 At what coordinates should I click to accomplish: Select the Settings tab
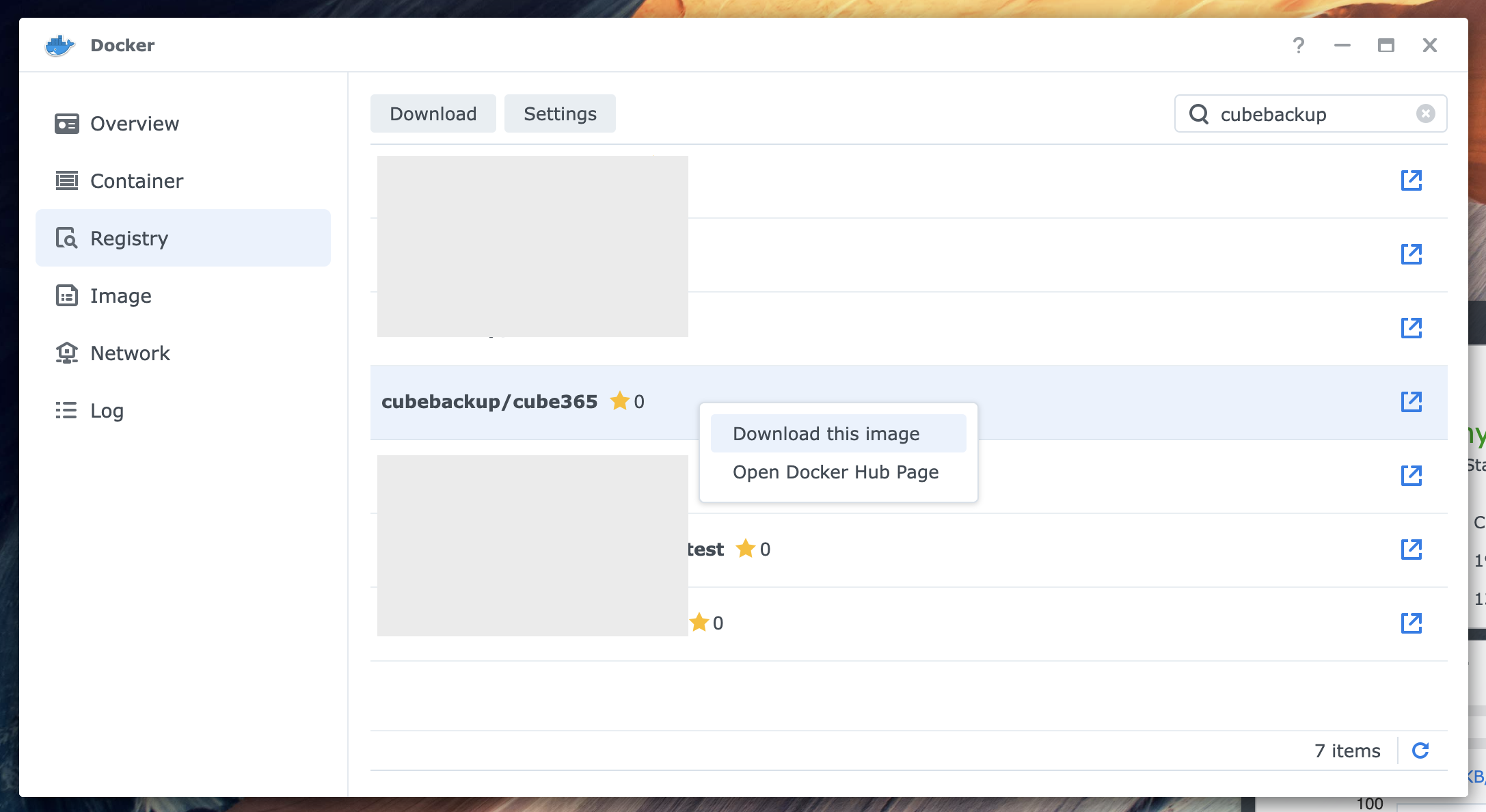[x=559, y=114]
